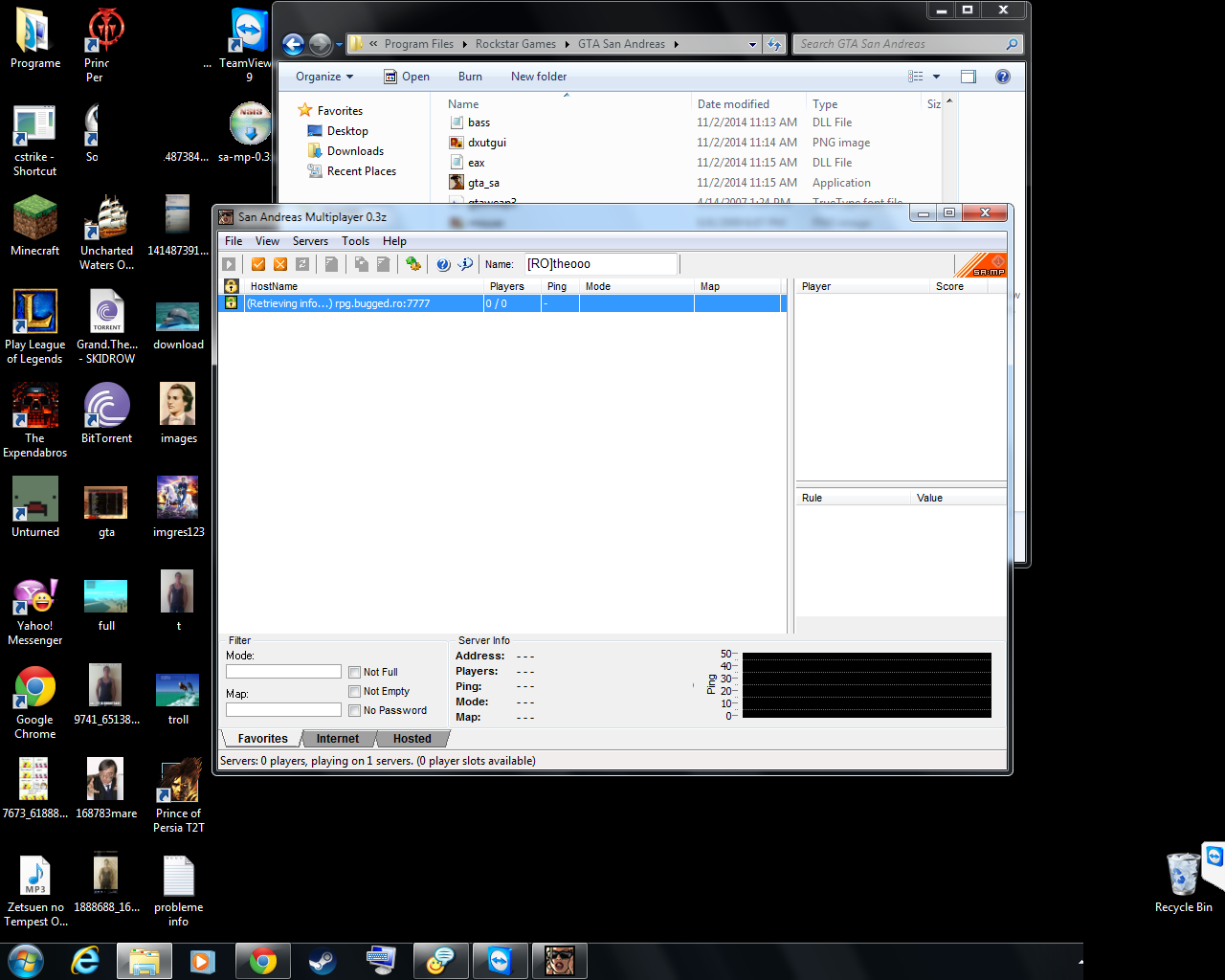The height and width of the screenshot is (980, 1225).
Task: Click the blue Help question mark icon
Action: 443,264
